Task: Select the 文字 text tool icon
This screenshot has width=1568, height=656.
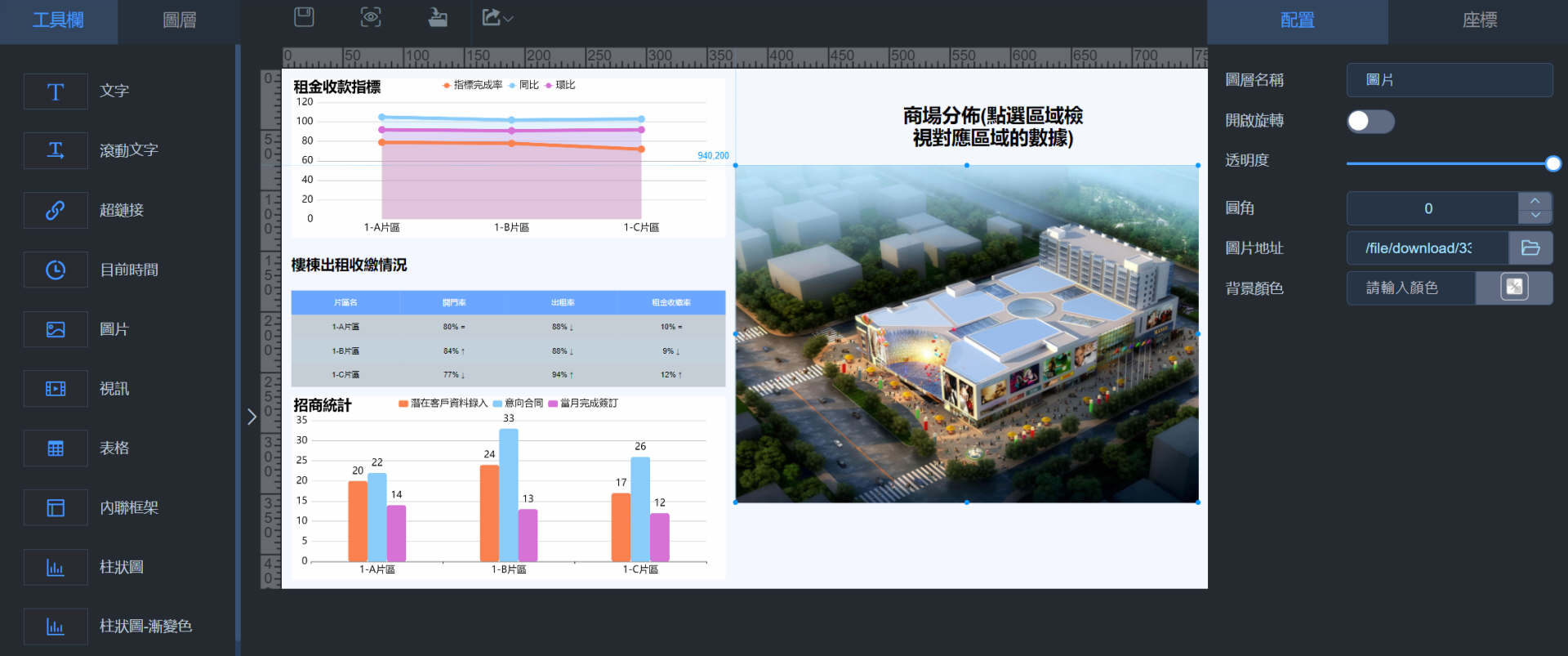Action: coord(56,91)
